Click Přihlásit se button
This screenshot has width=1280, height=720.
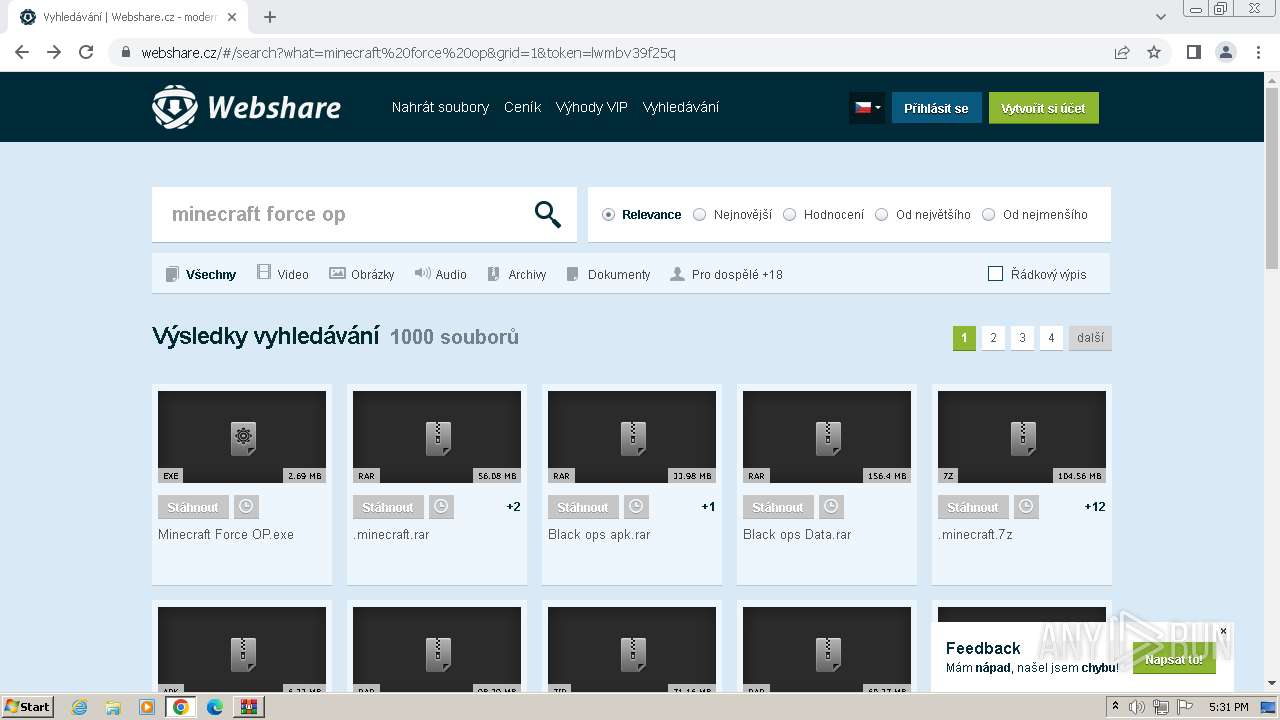coord(936,108)
